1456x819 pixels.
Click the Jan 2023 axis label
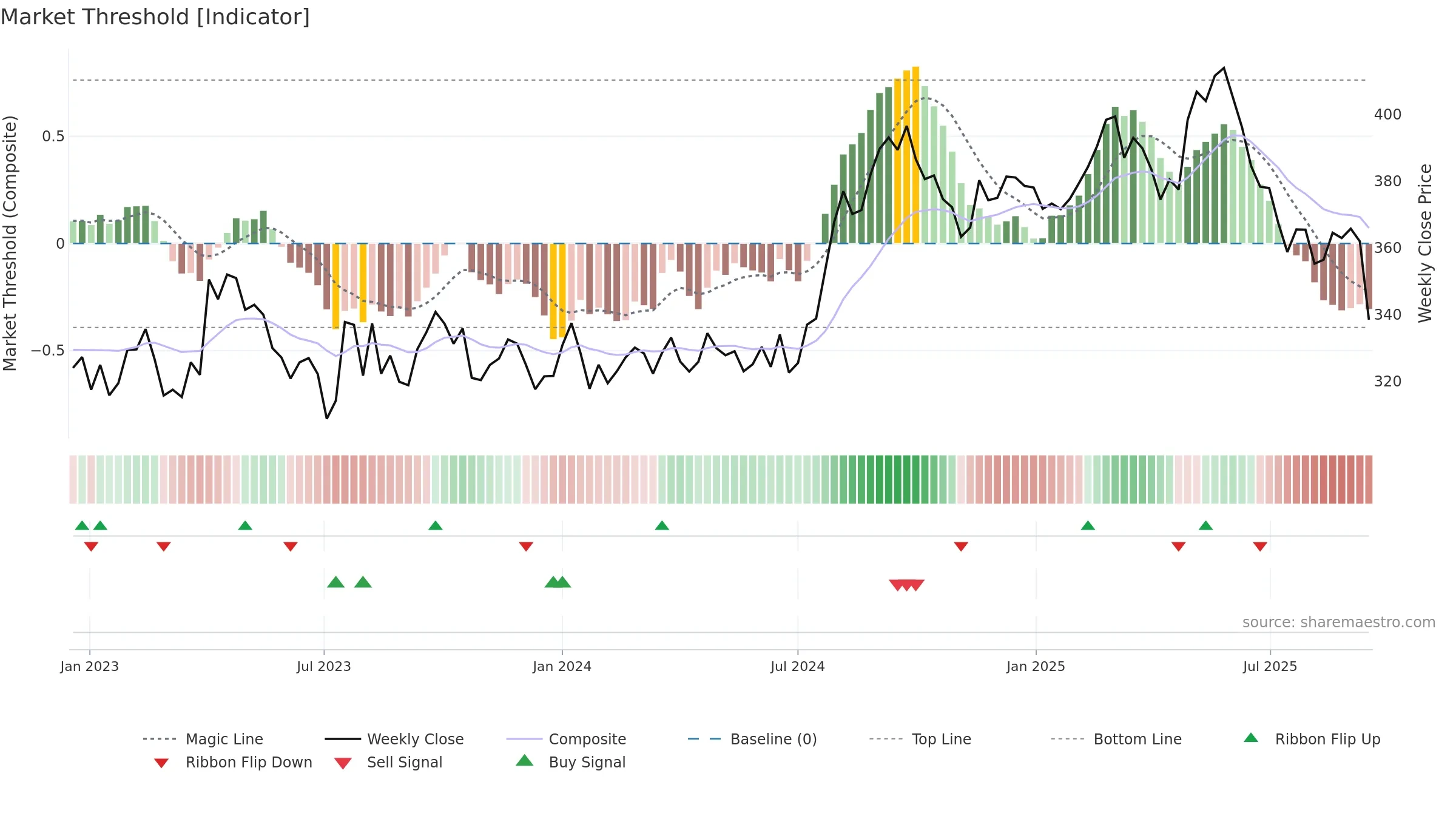90,666
